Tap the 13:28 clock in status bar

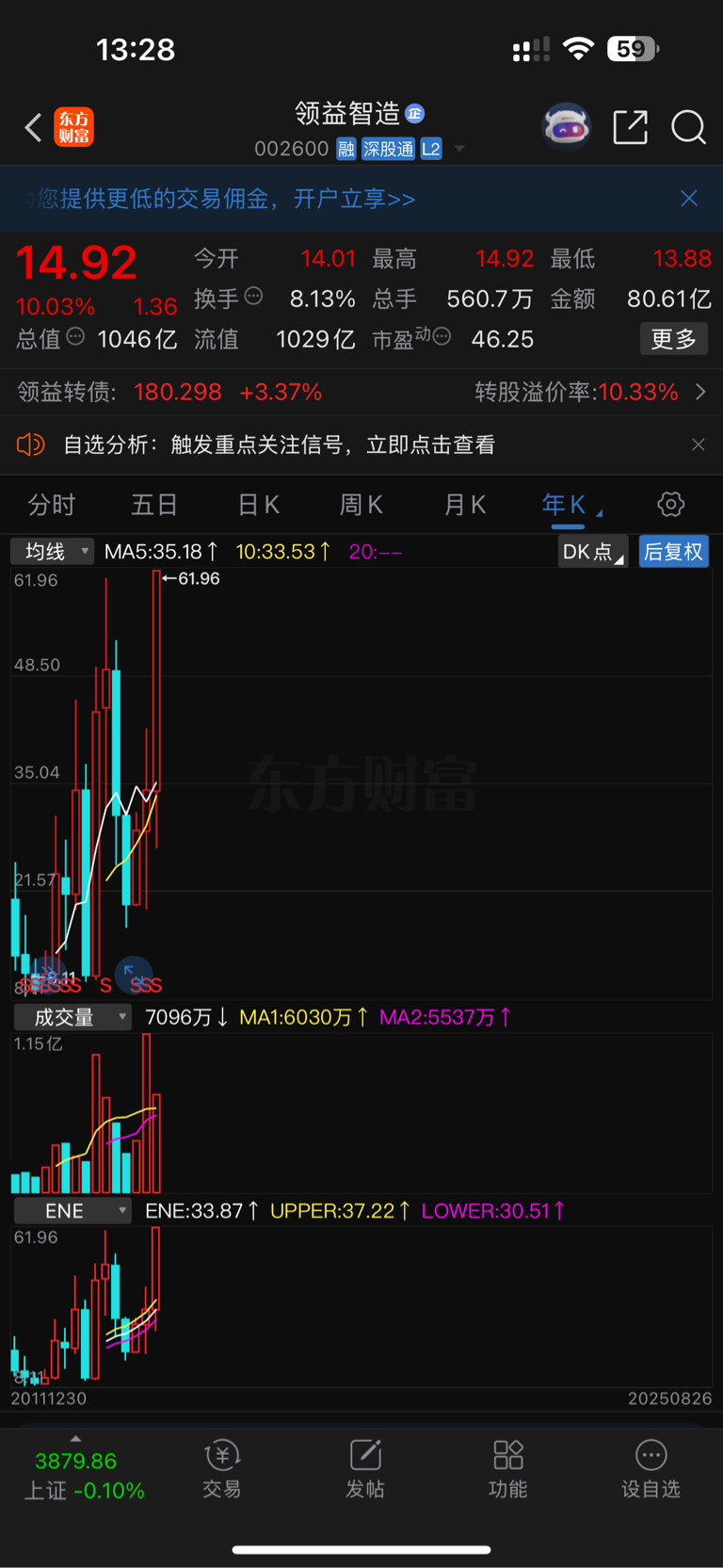[136, 49]
